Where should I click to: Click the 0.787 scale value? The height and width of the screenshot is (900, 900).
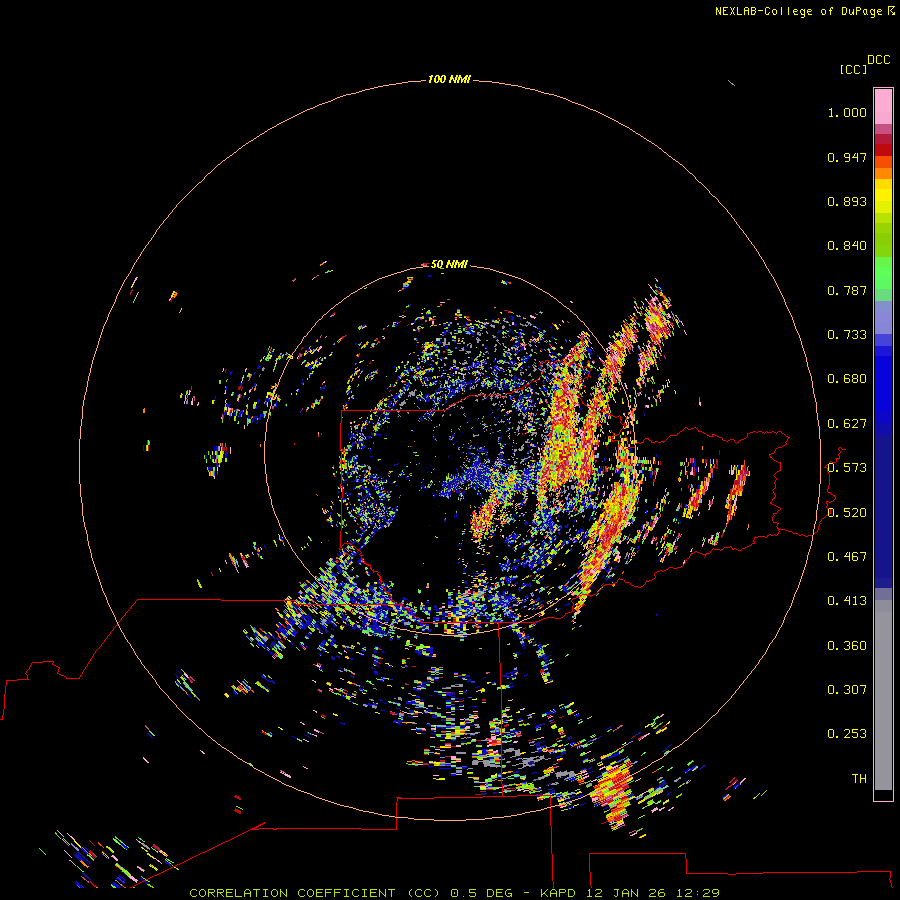coord(847,290)
